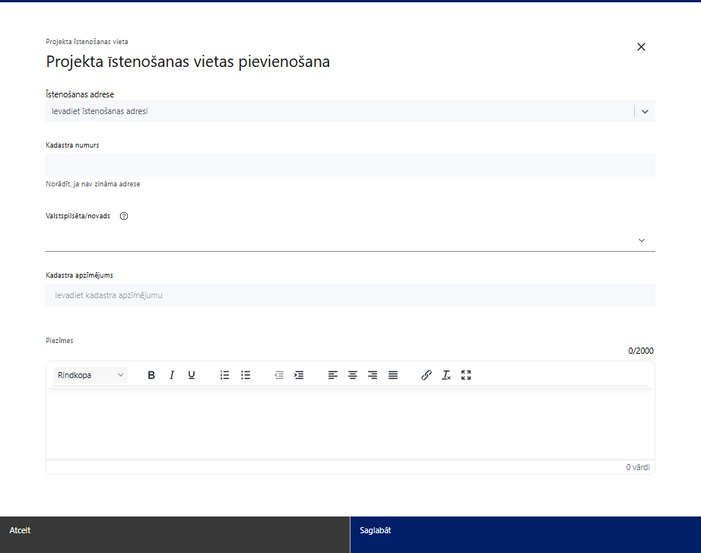Toggle italic formatting in the editor
Viewport: 701px width, 553px height.
[x=172, y=375]
